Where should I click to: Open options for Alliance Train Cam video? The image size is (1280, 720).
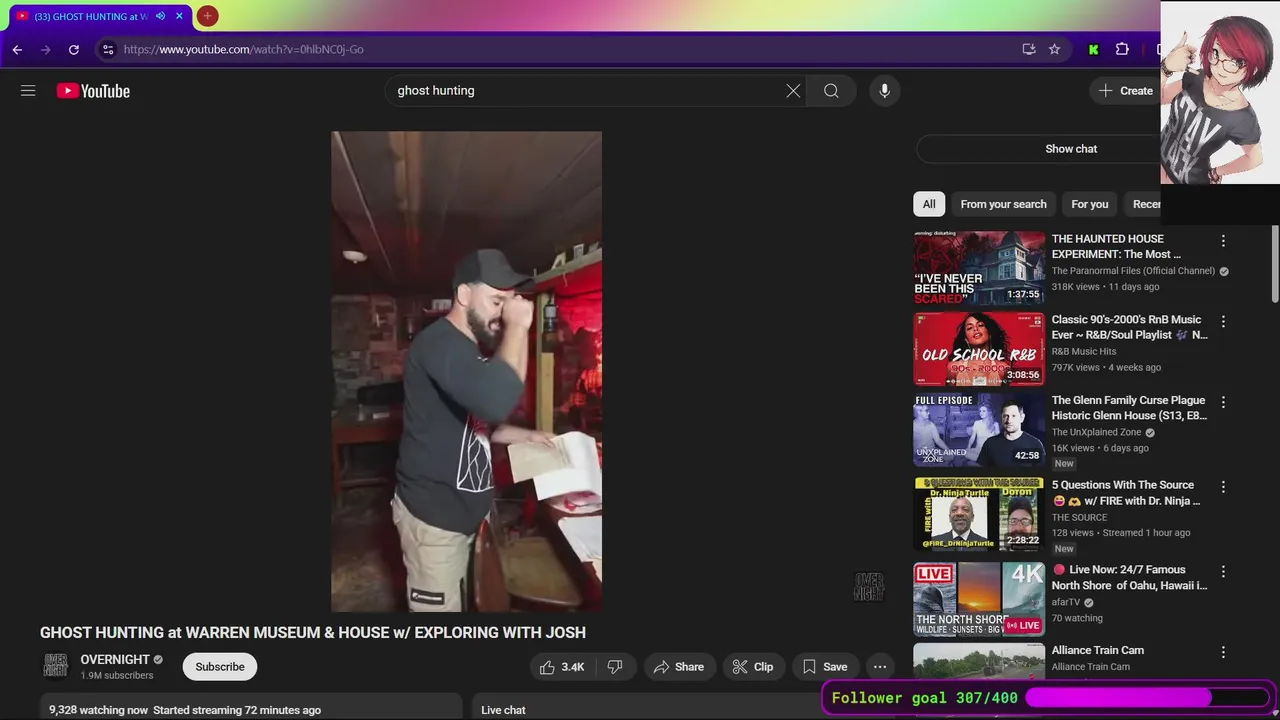coord(1222,652)
